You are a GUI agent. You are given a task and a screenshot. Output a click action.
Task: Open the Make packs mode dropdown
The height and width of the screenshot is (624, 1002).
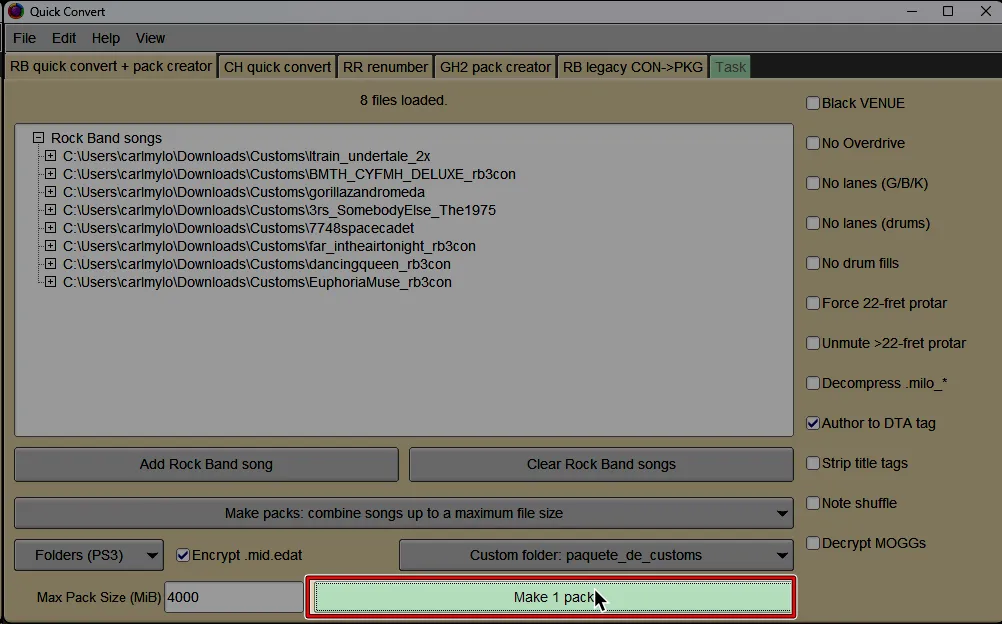point(404,513)
